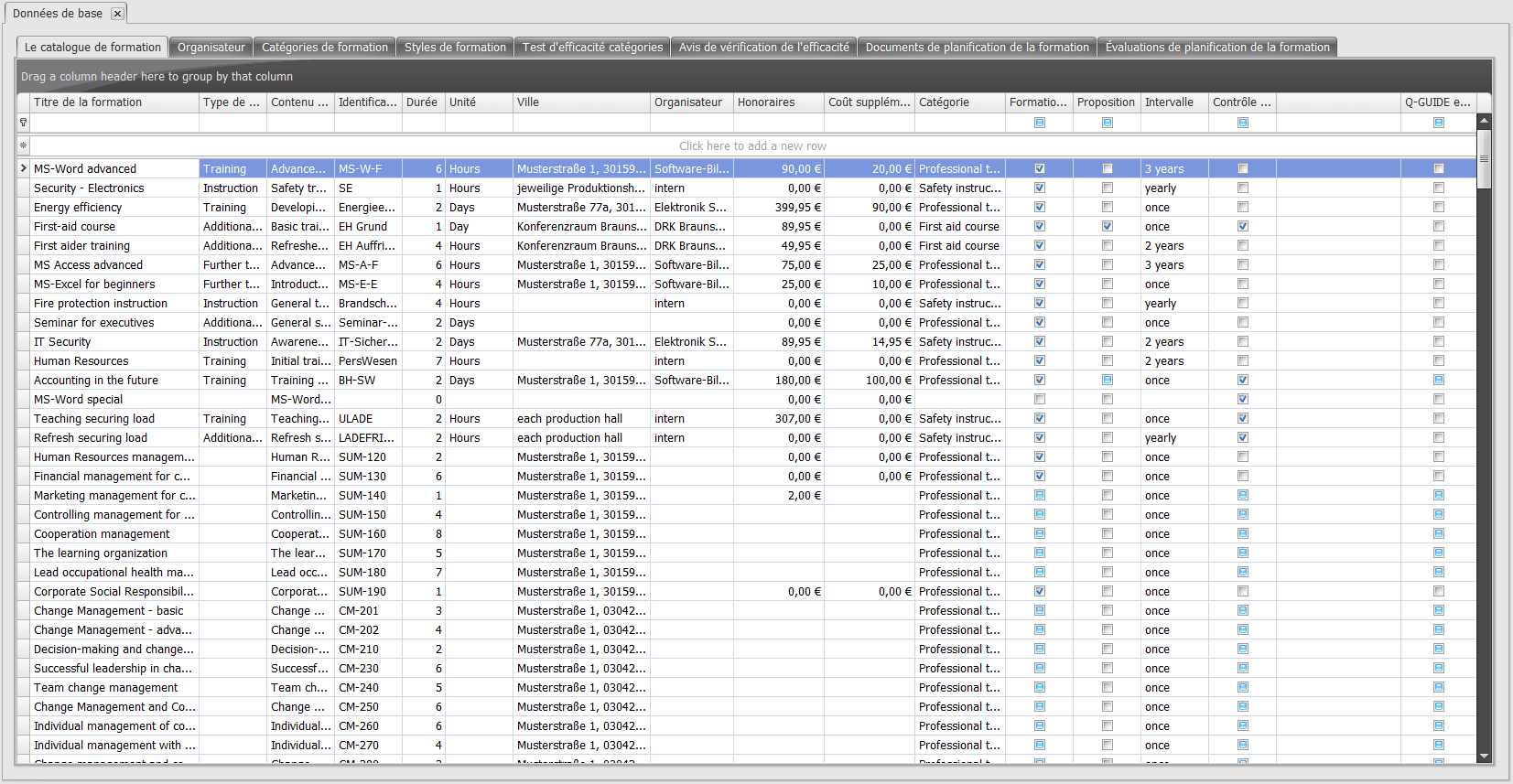Uncheck Proposition for the First-aid course row
Image resolution: width=1513 pixels, height=784 pixels.
[1107, 226]
